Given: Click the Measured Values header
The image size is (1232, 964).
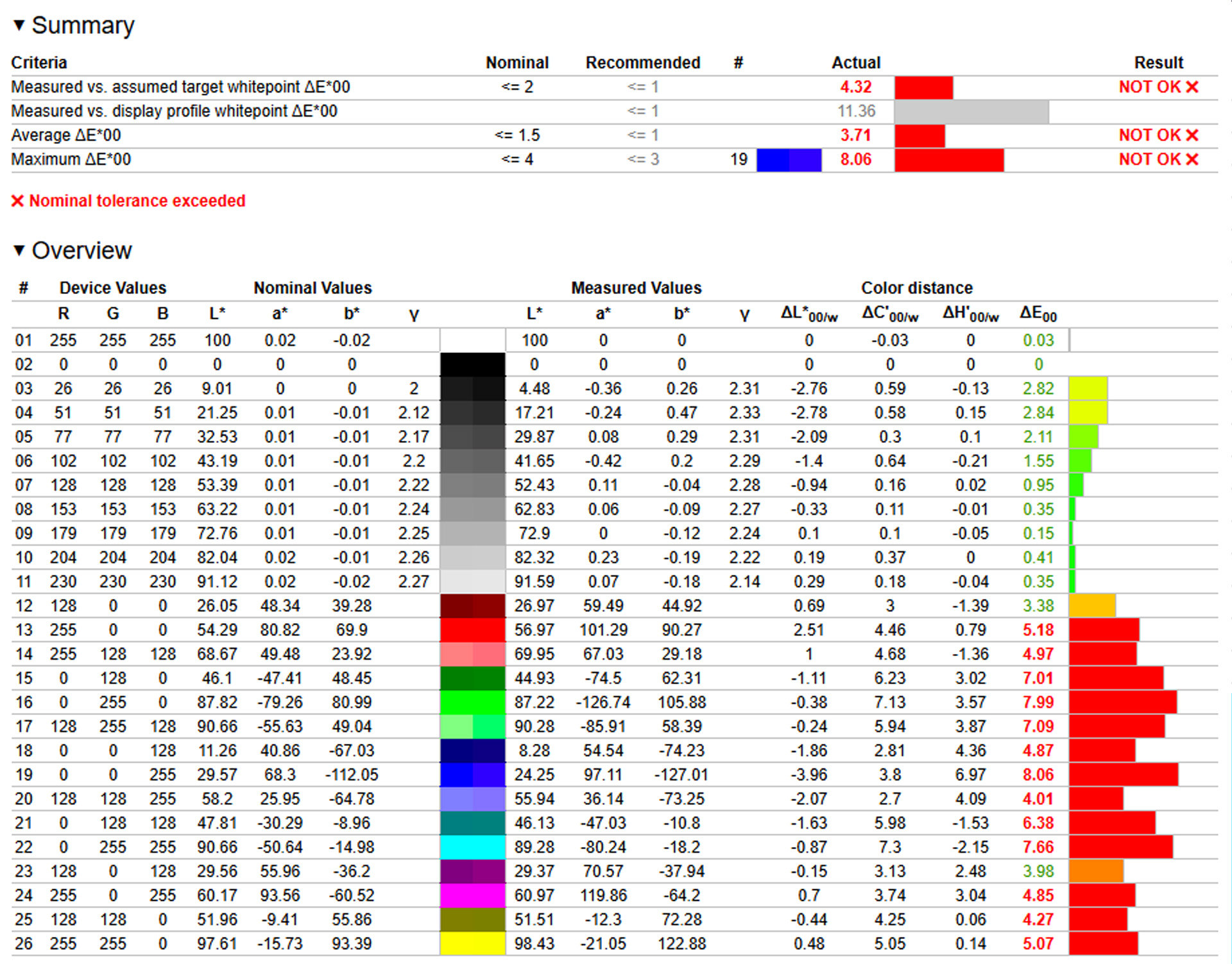Looking at the screenshot, I should 636,288.
